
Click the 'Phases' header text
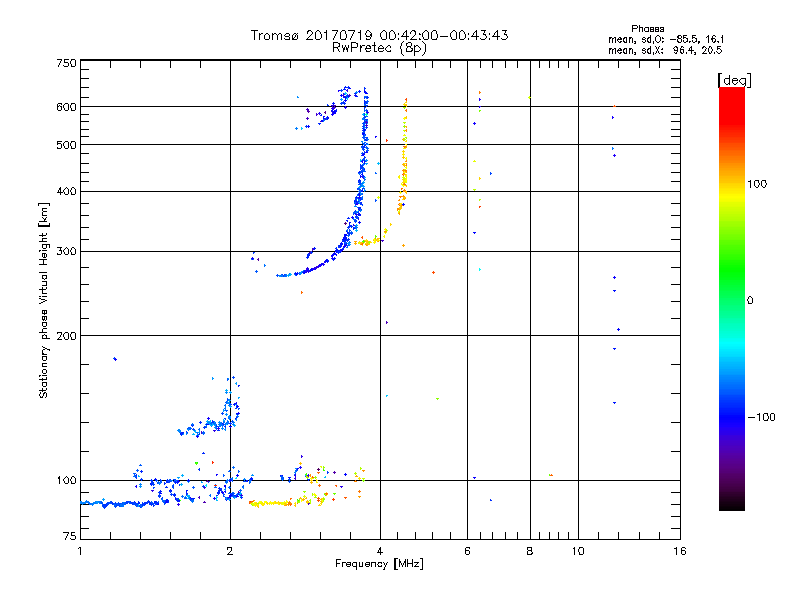point(647,29)
